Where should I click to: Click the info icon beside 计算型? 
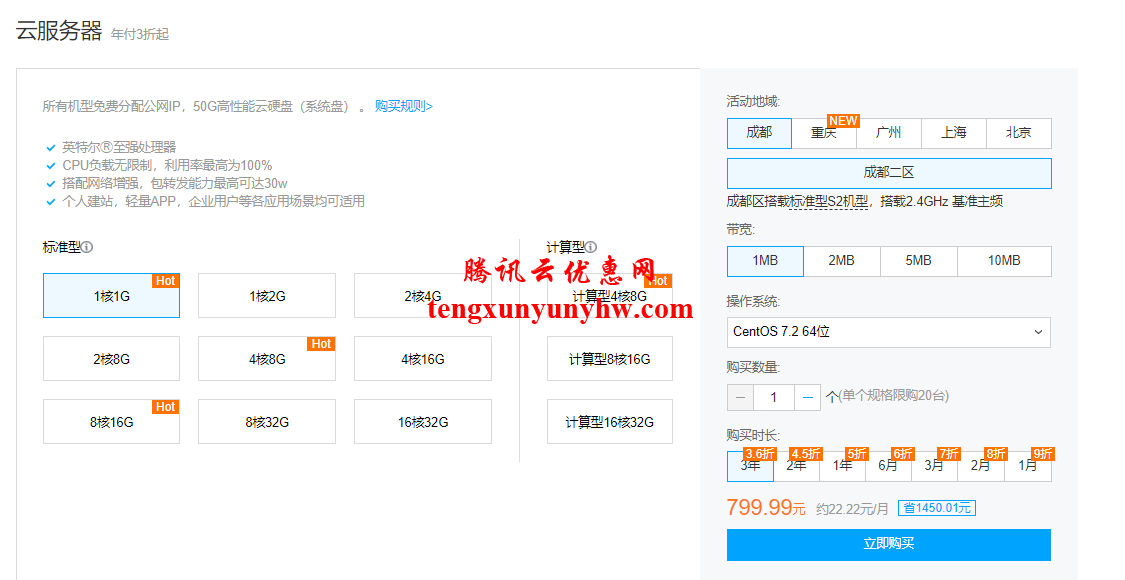coord(590,247)
